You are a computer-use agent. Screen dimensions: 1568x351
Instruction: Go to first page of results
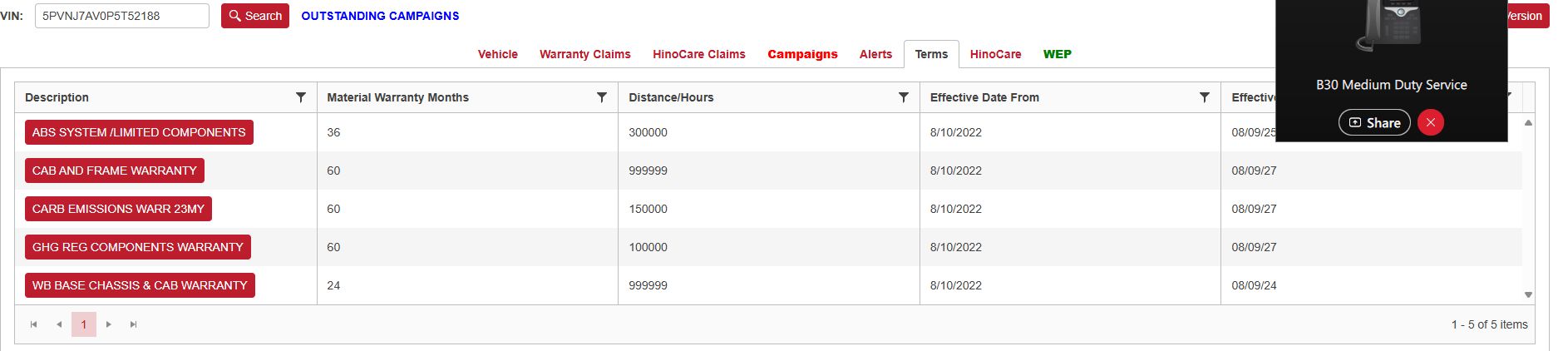33,324
